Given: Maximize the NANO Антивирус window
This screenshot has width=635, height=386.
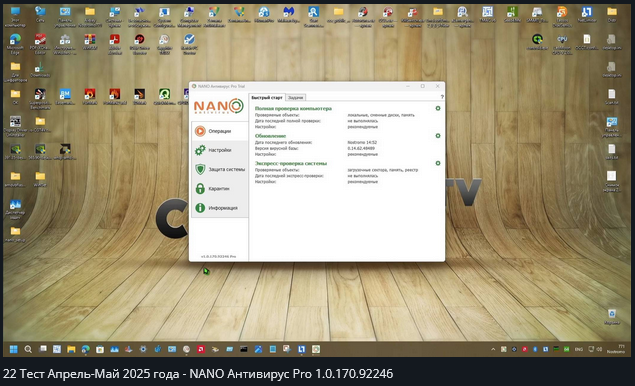Looking at the screenshot, I should tap(422, 86).
